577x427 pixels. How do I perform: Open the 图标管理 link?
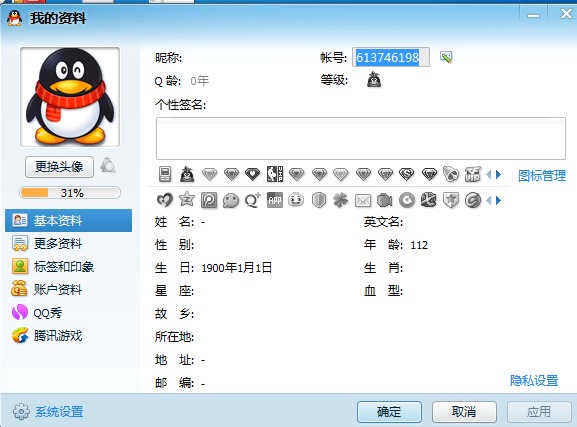tap(542, 176)
